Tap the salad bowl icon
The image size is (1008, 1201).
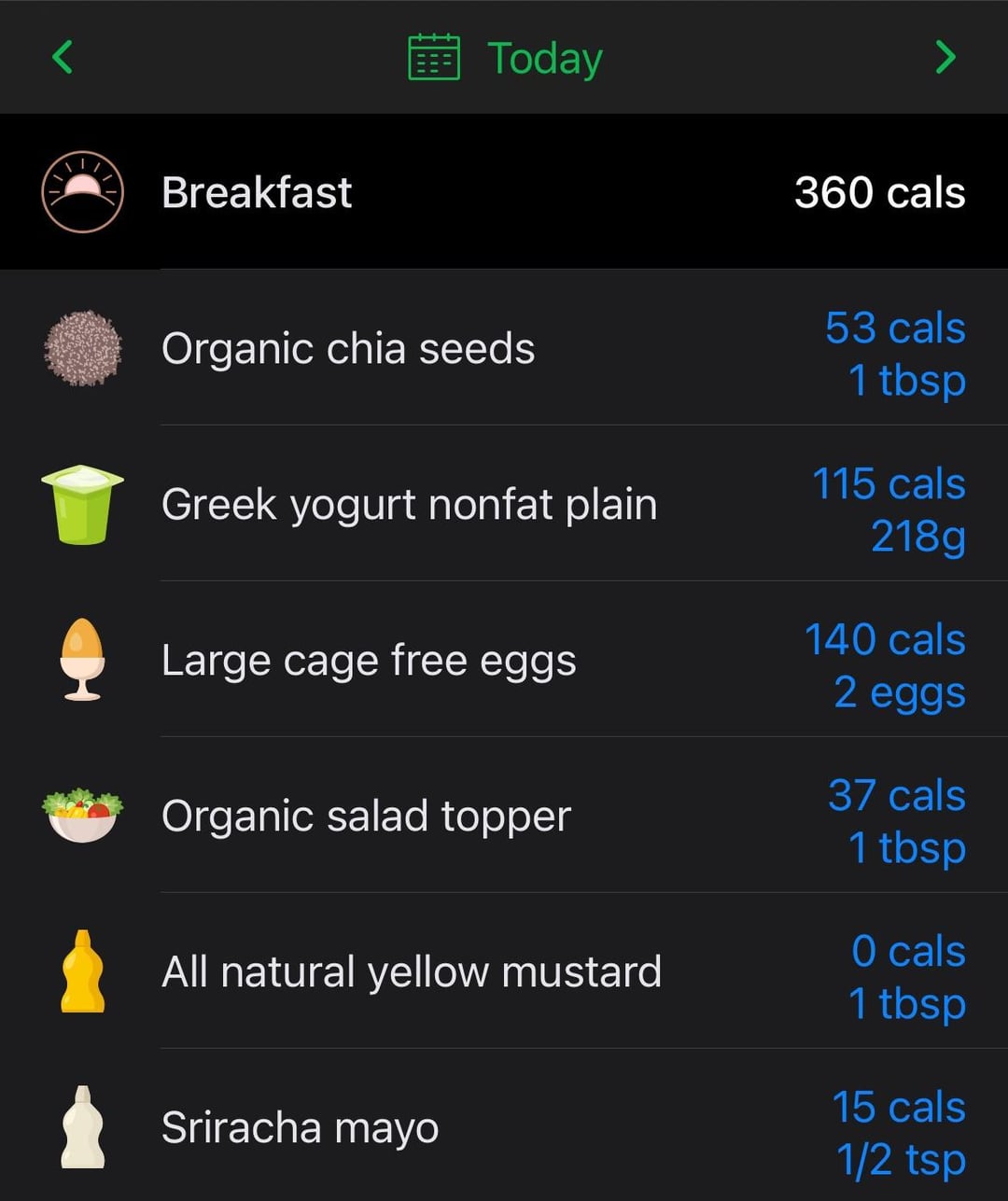coord(83,815)
